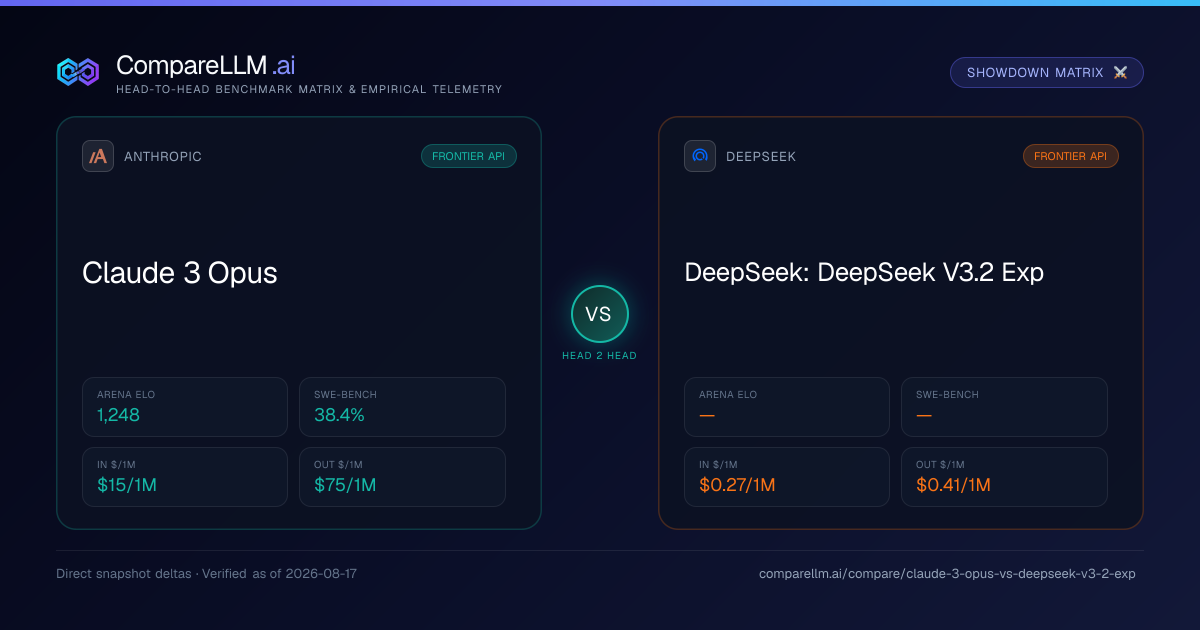Click the VS circle badge

599,314
